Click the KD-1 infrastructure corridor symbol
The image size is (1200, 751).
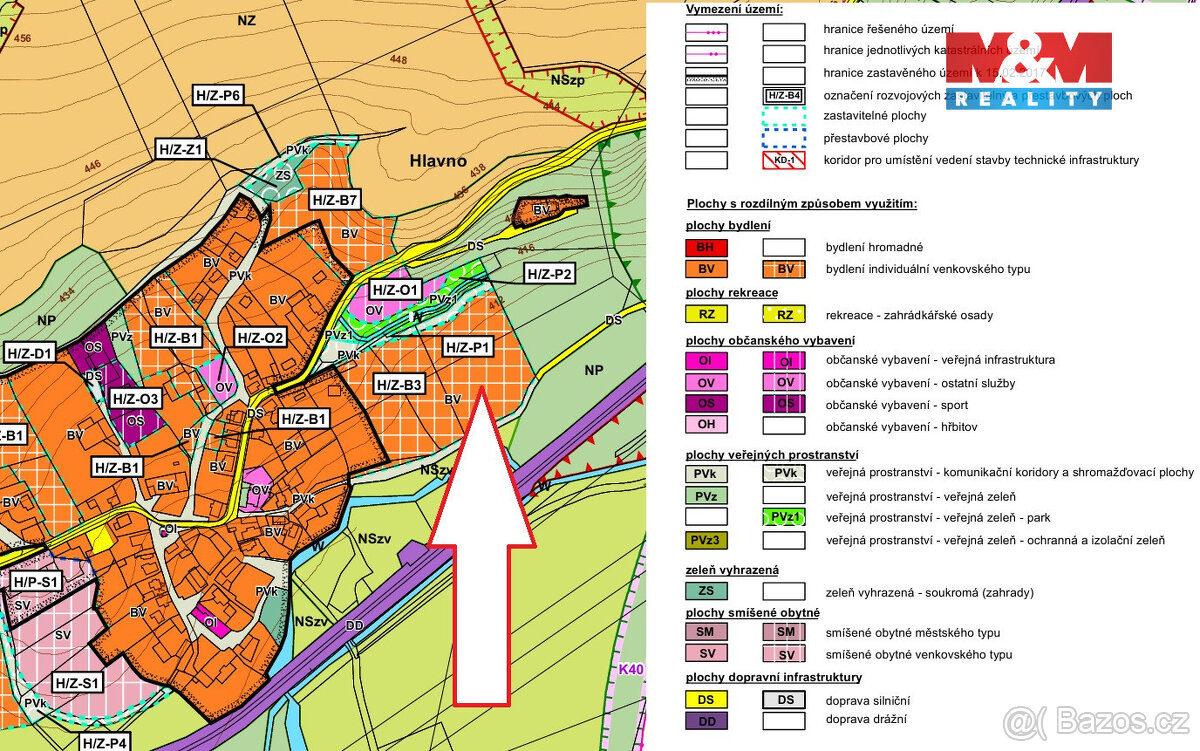784,159
